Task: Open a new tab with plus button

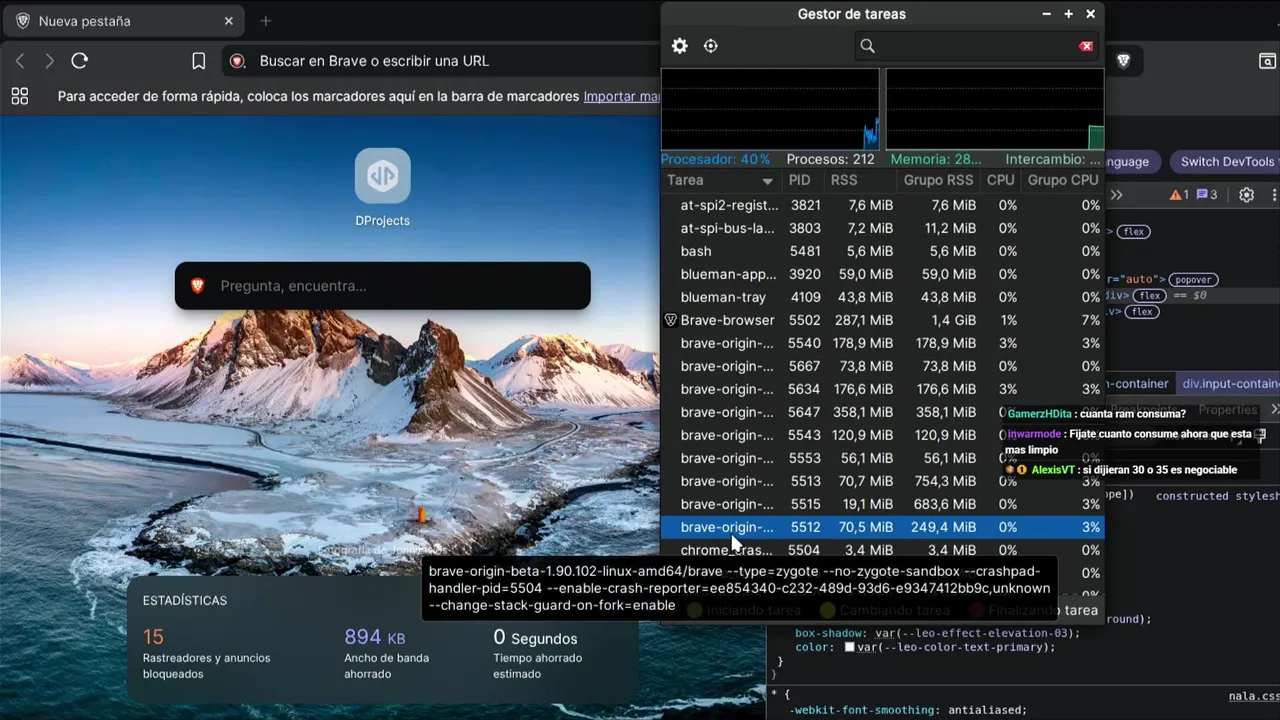Action: [x=265, y=21]
